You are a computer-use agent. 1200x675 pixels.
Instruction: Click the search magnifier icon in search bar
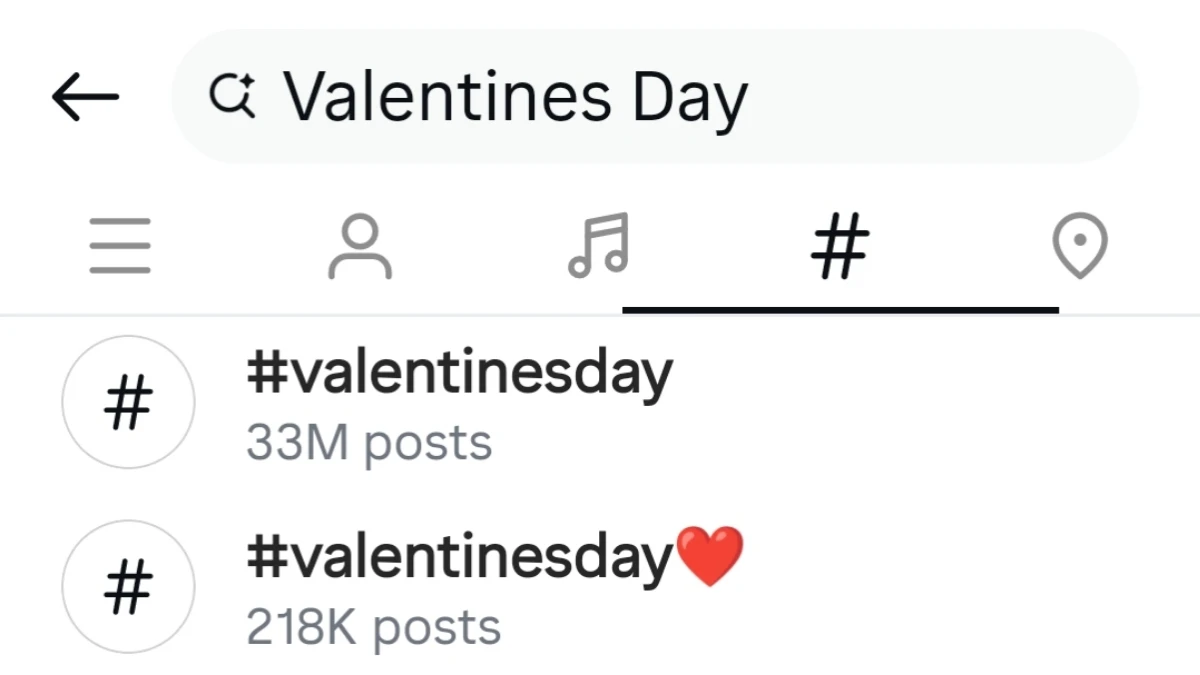[232, 95]
